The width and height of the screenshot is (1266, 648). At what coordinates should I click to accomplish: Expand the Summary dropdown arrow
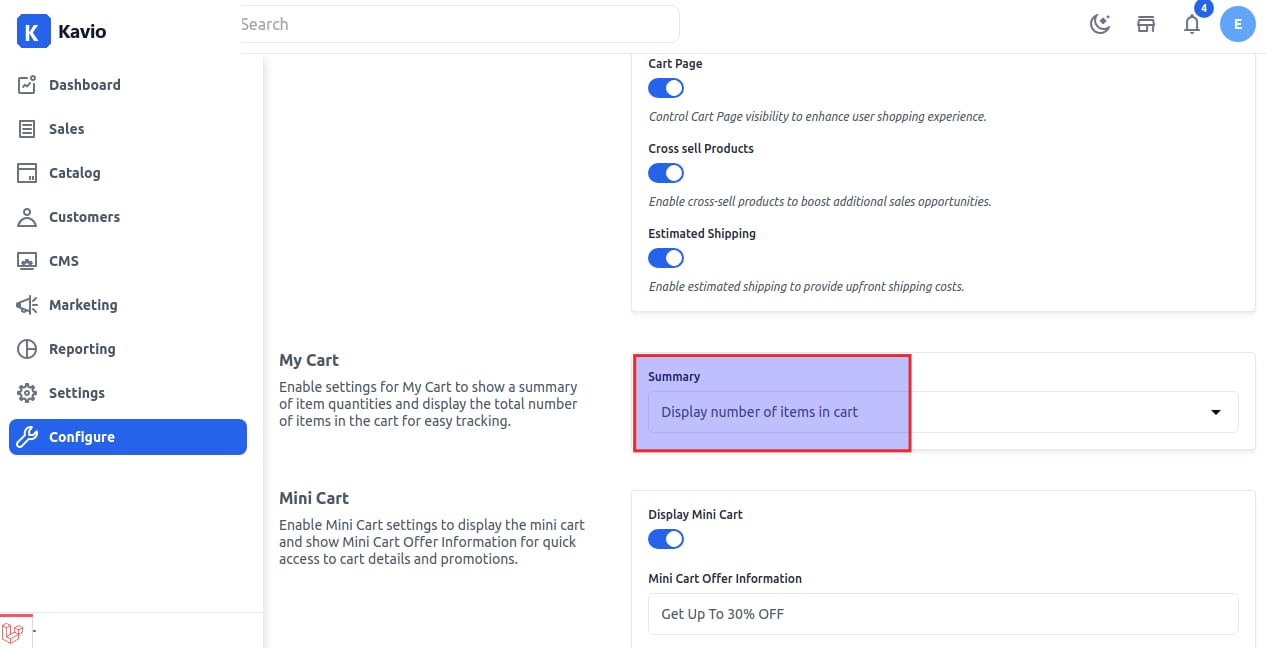pos(1216,412)
